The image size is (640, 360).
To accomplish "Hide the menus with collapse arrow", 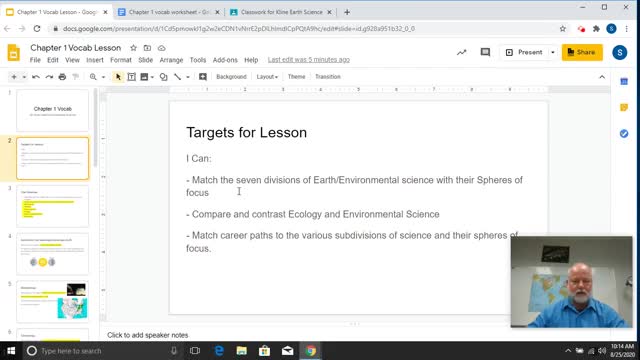I will click(x=602, y=77).
